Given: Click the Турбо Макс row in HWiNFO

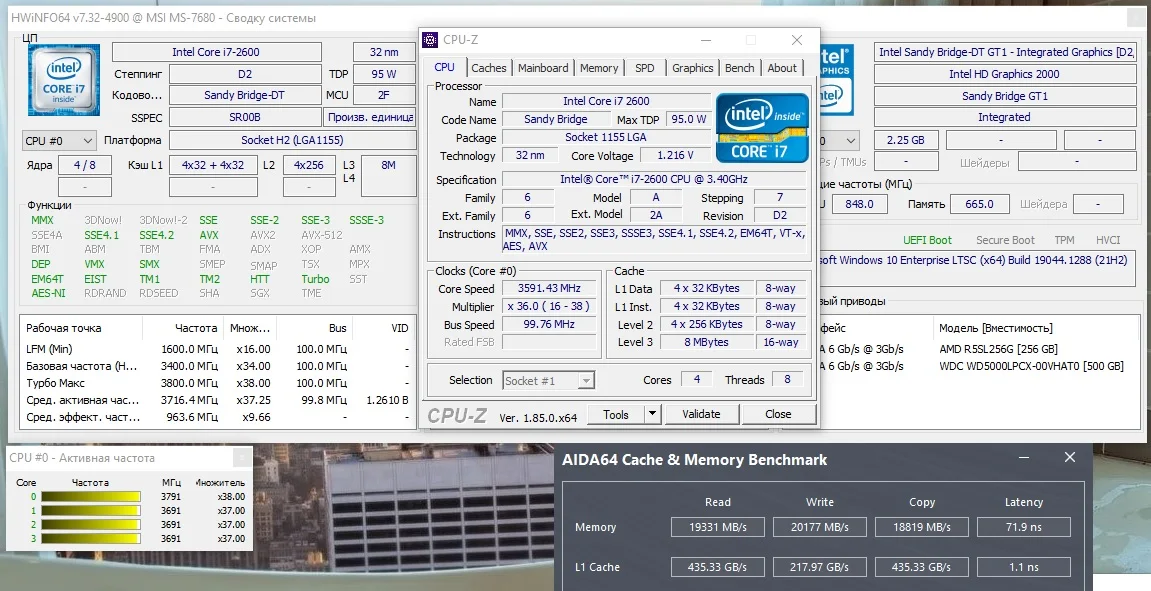Looking at the screenshot, I should tap(217, 382).
